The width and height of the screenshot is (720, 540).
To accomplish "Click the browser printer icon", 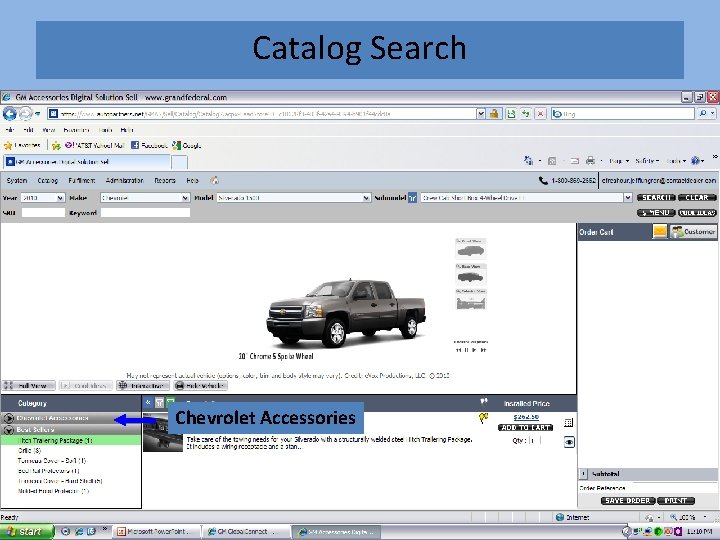I will [591, 161].
